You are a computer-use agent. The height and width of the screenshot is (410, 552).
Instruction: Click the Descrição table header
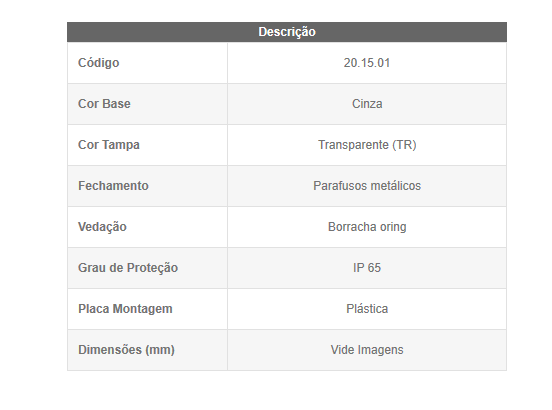pos(287,32)
